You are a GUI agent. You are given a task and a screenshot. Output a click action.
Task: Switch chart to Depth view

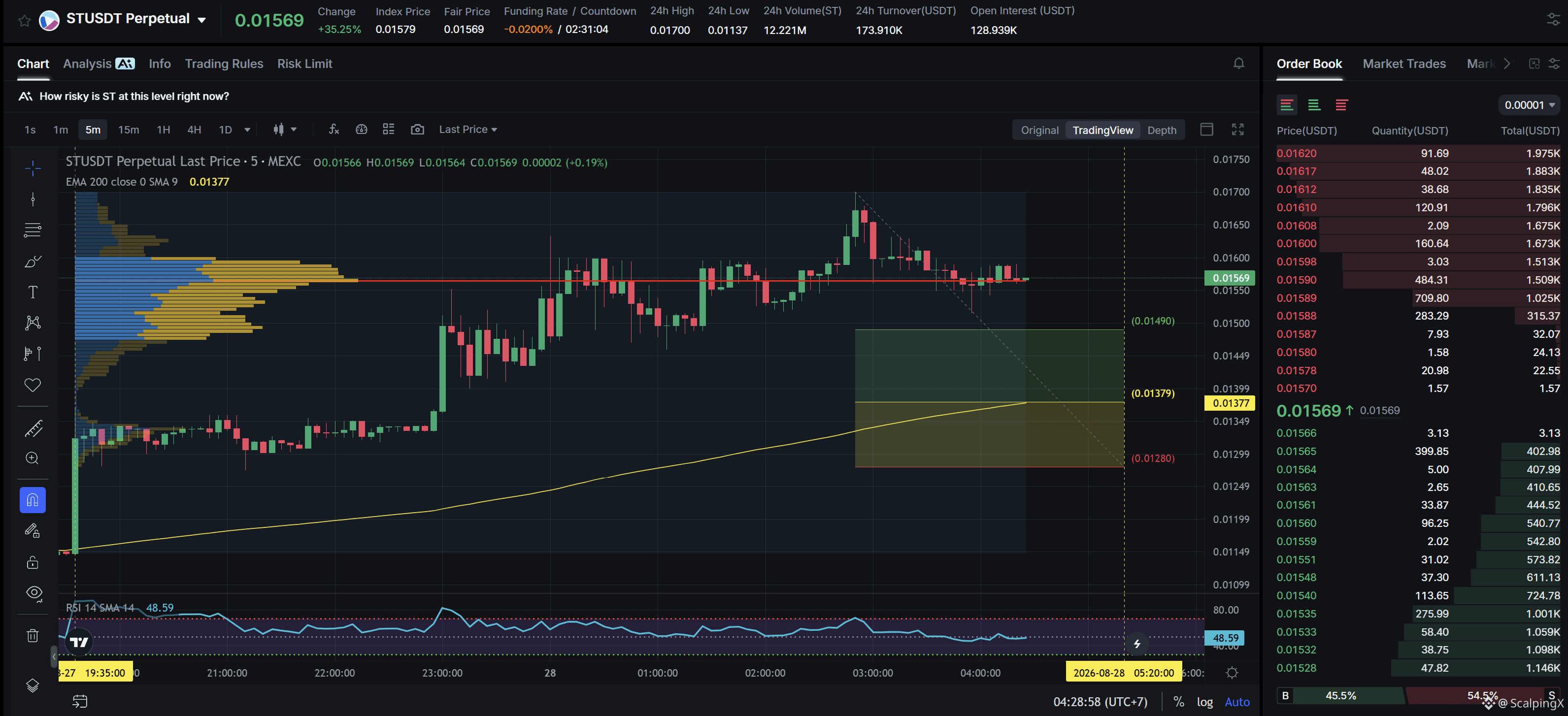coord(1162,130)
